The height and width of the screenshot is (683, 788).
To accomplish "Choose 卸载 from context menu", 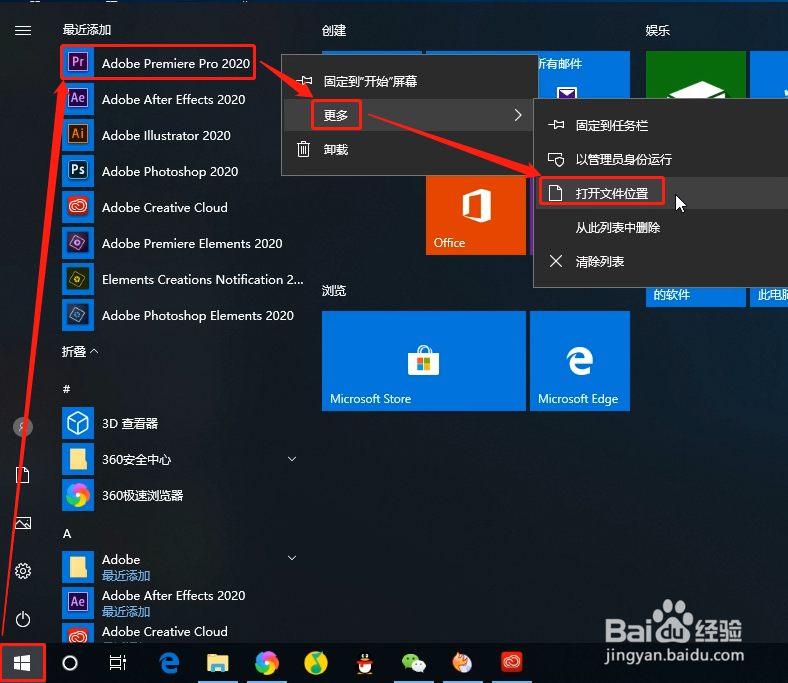I will click(408, 149).
